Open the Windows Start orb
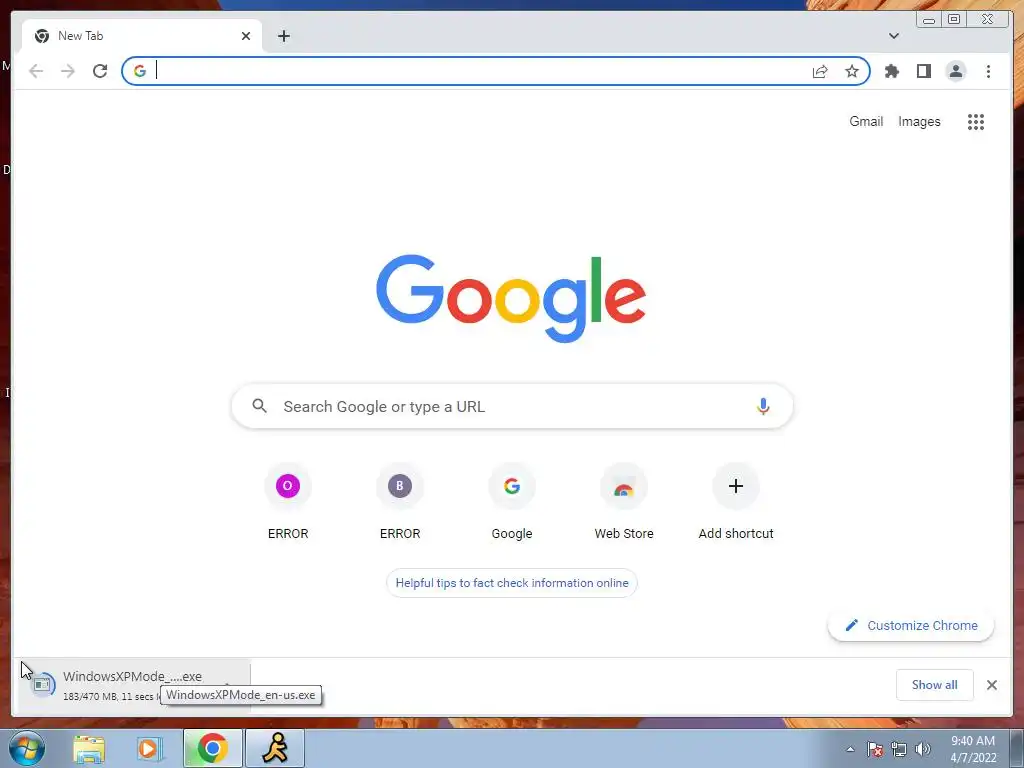1024x768 pixels. pos(27,748)
